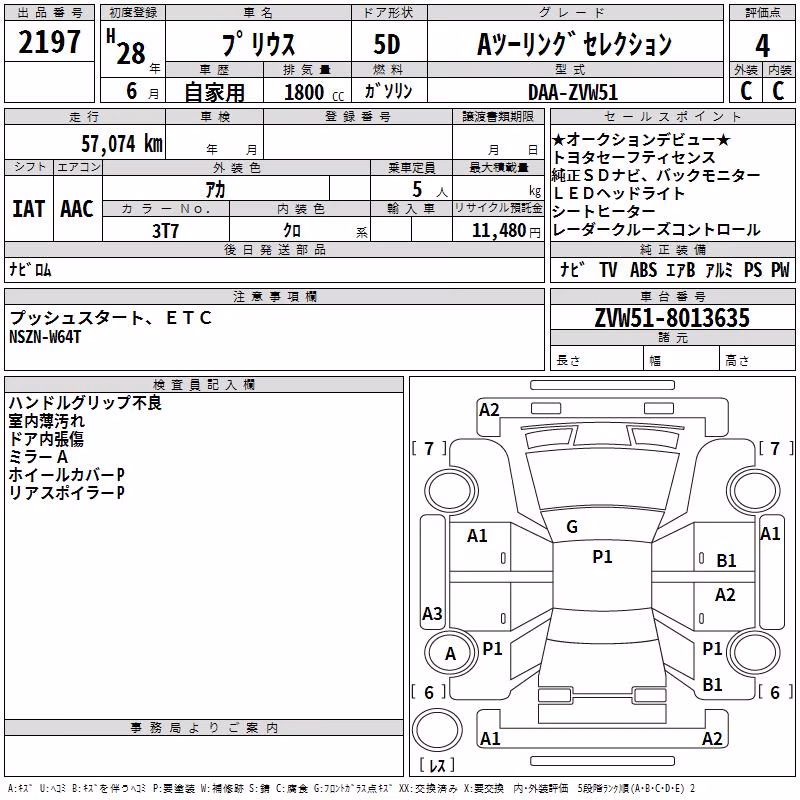The image size is (800, 800).
Task: Click the mileage "57,074 km"
Action: pos(122,143)
